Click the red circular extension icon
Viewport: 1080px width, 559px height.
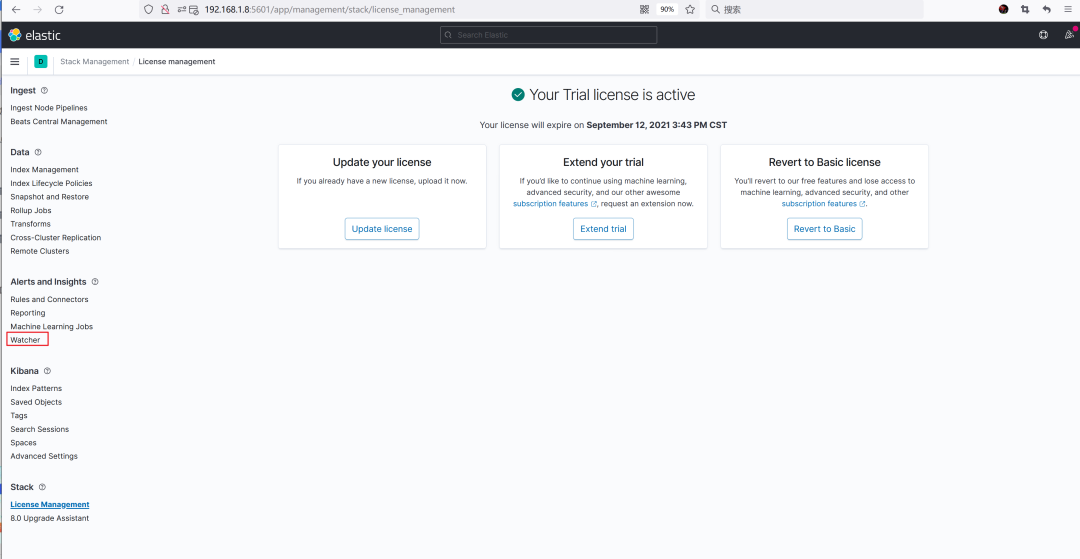click(x=1004, y=10)
